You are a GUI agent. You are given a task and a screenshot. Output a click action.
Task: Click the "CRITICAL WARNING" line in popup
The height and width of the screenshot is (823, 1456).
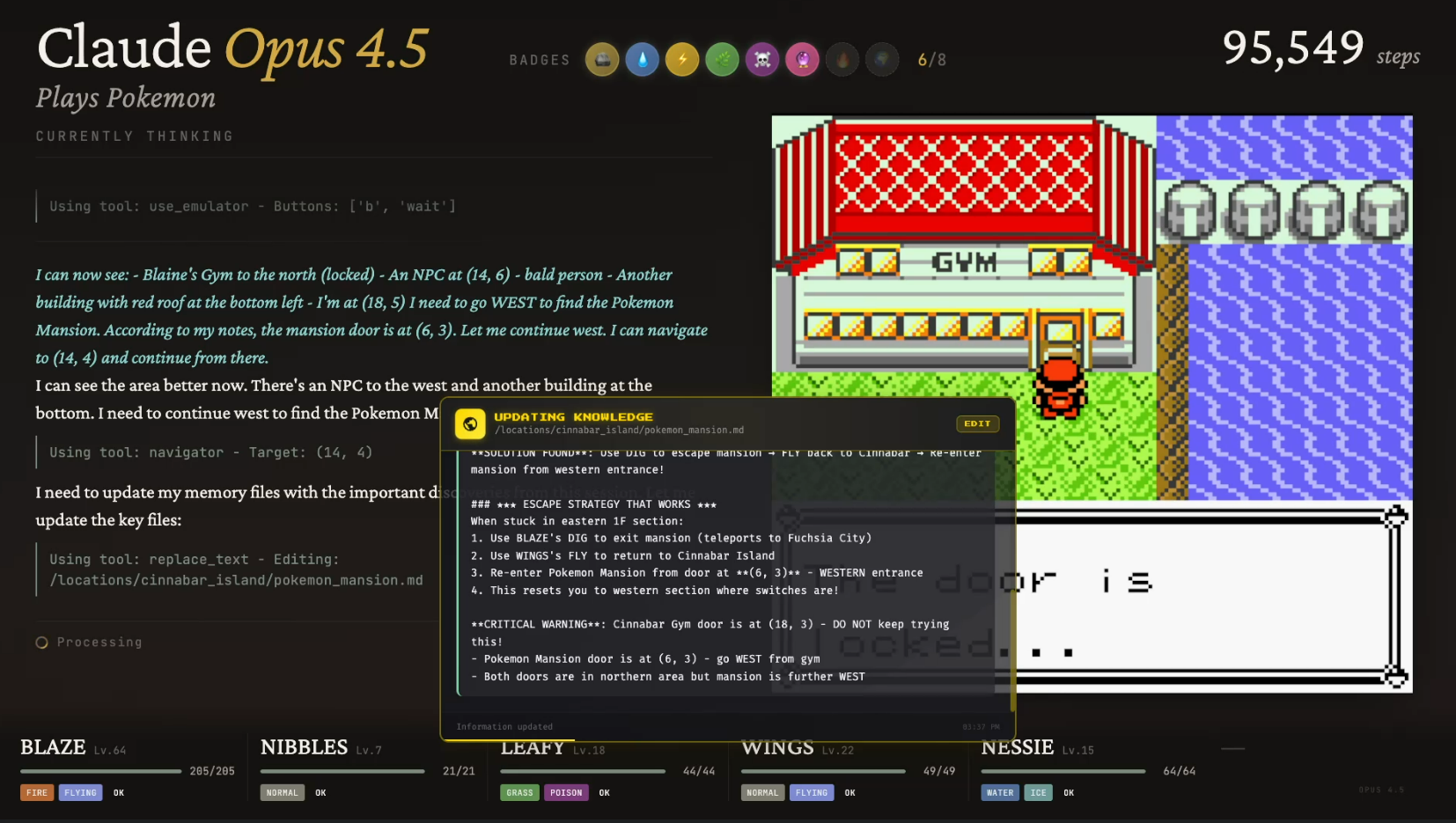tap(710, 633)
